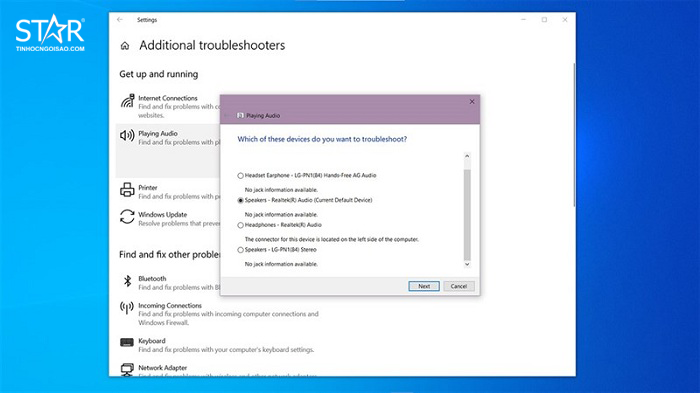Open the Internet Connections troubleshooter icon

127,101
